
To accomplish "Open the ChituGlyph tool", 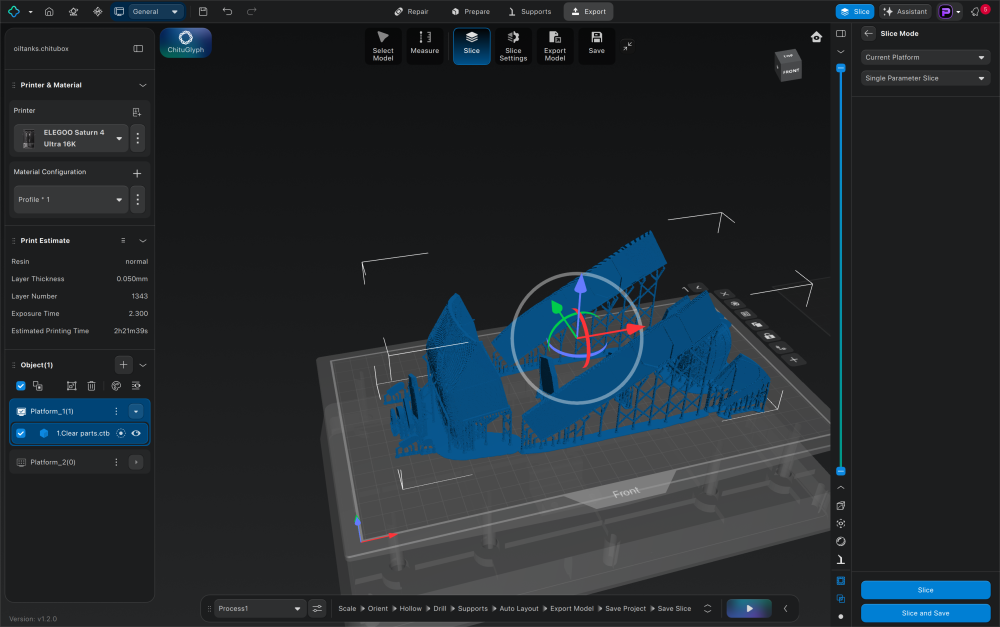I will coord(186,43).
